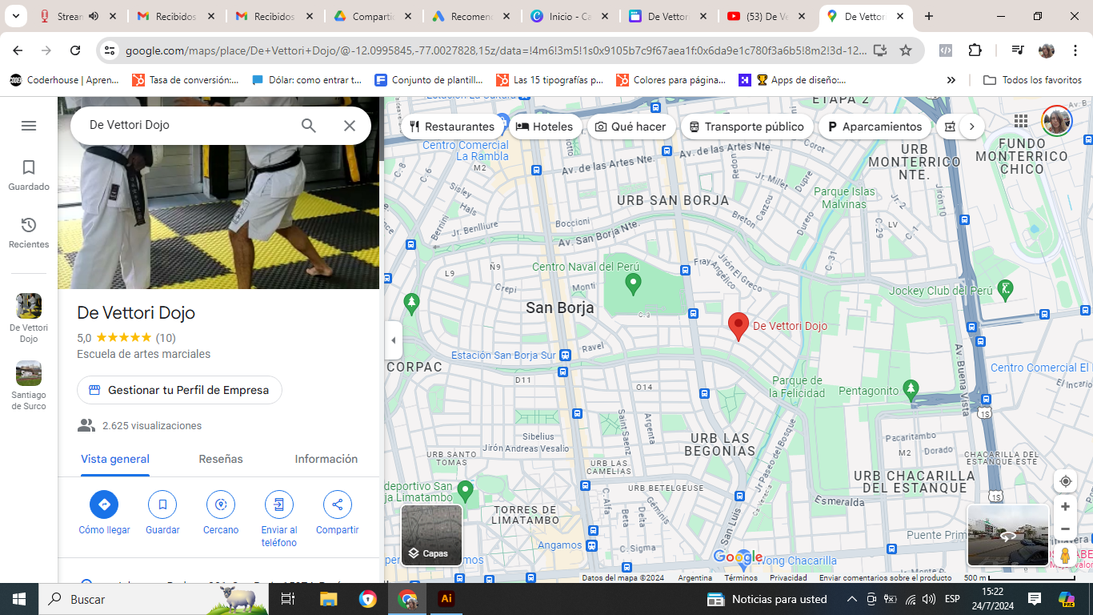Zoom in the map with plus

click(1065, 507)
